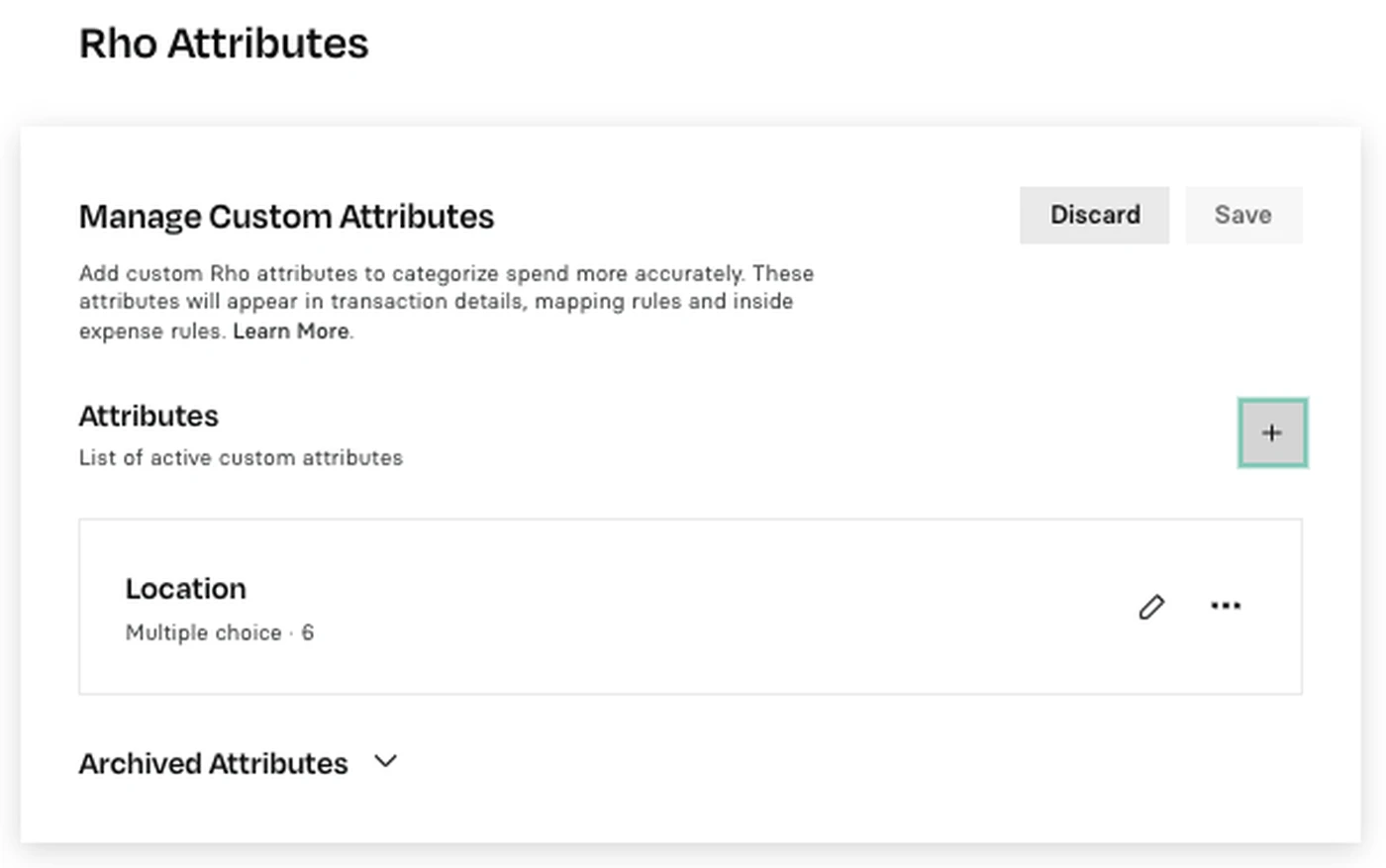Screen dimensions: 1386x868
Task: Click the Multiple choice · 6 subtitle
Action: coord(219,632)
